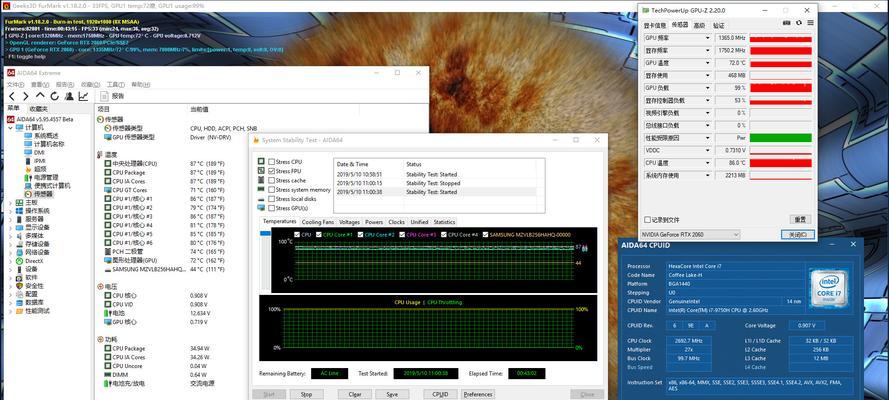Image resolution: width=889 pixels, height=400 pixels.
Task: Switch to 收藏夹 favorites tab in AIDA64
Action: click(38, 109)
